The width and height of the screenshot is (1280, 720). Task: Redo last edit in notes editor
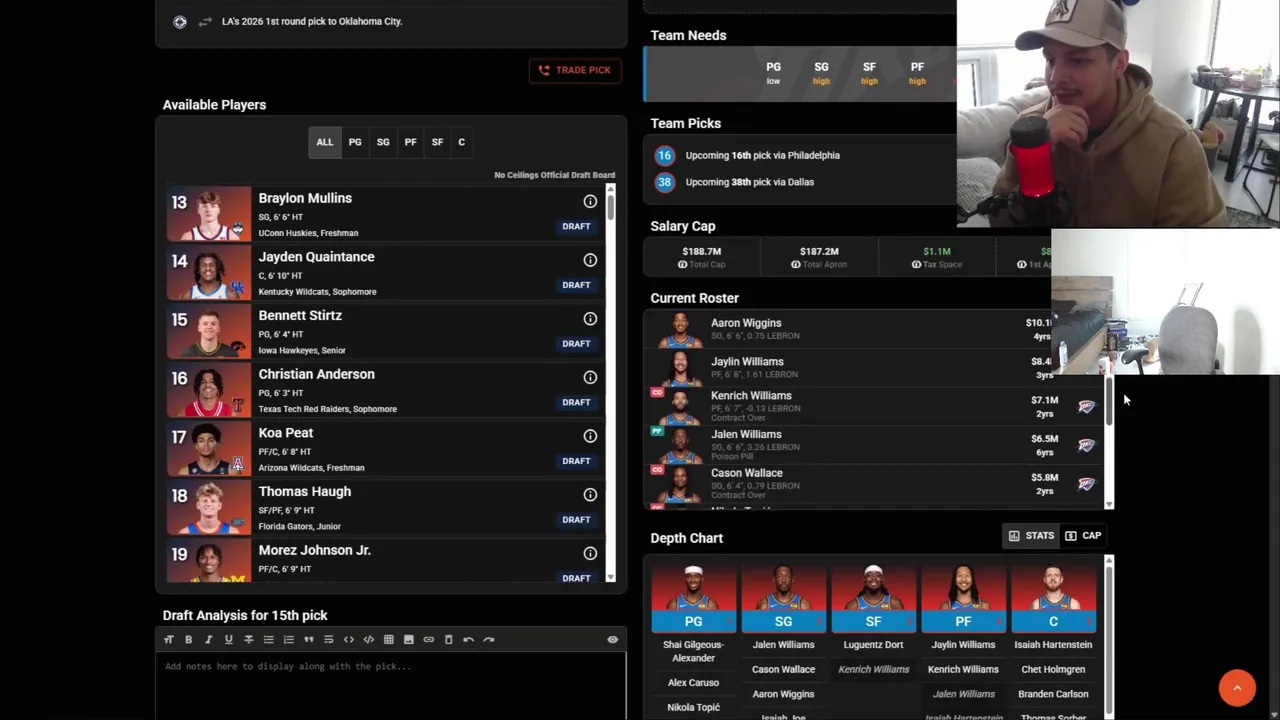click(488, 639)
